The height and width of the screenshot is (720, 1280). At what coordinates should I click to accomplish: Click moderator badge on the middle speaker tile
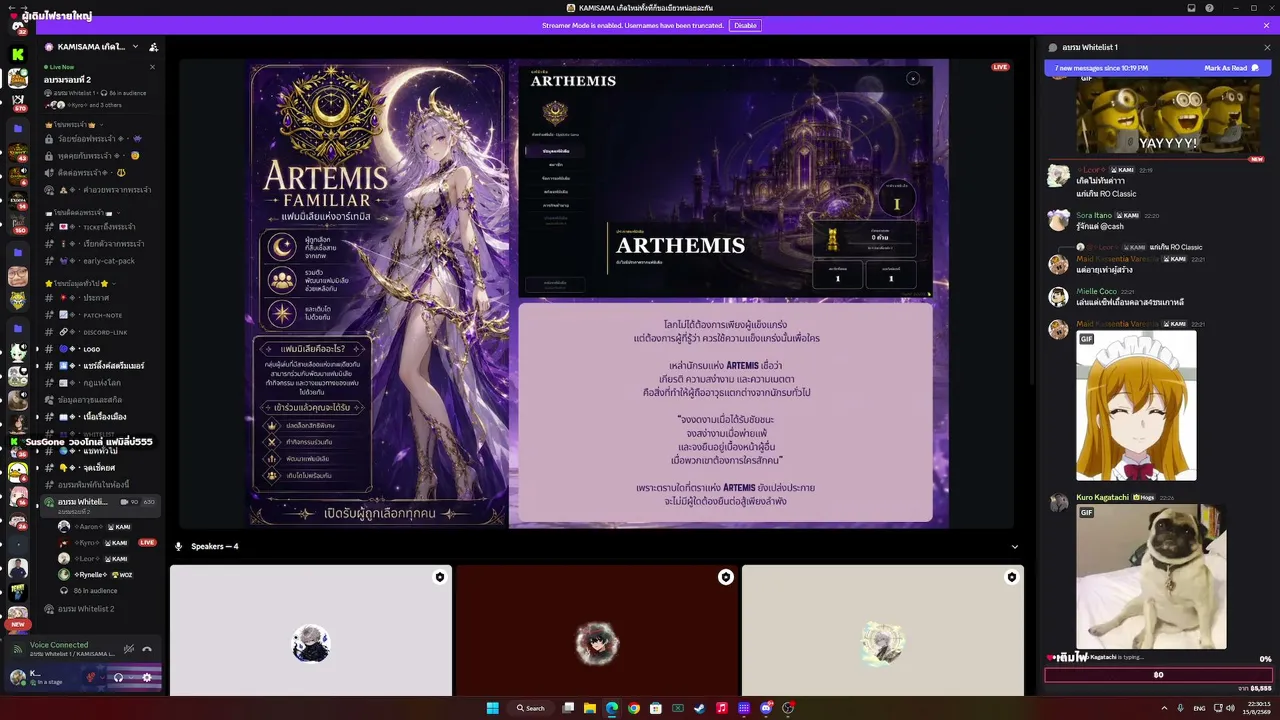coord(726,577)
